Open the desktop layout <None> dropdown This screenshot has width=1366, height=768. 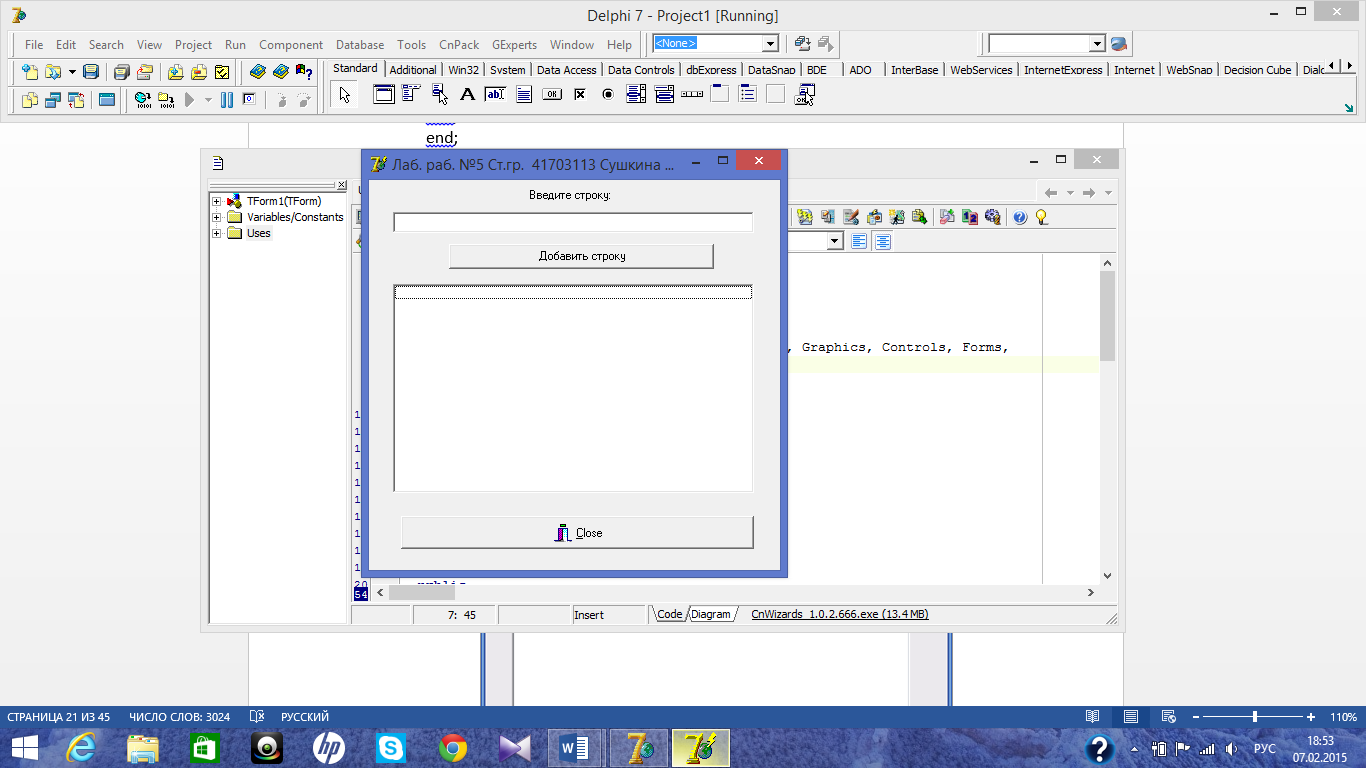pyautogui.click(x=770, y=44)
